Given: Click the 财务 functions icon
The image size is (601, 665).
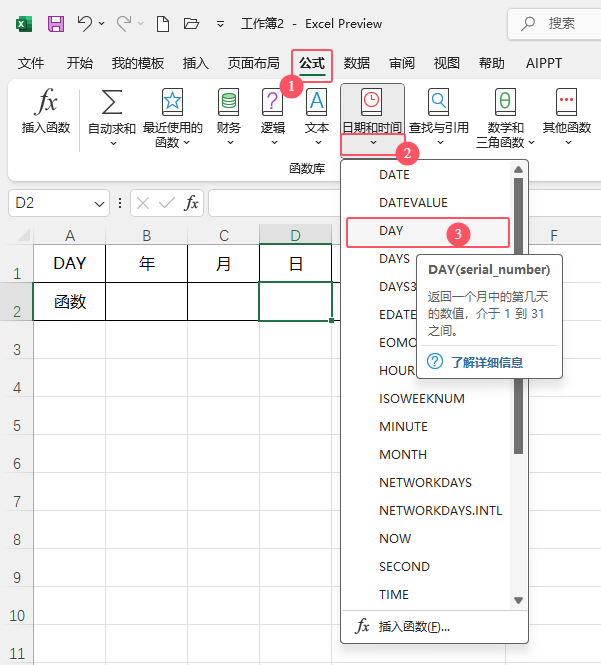Looking at the screenshot, I should coord(229,102).
